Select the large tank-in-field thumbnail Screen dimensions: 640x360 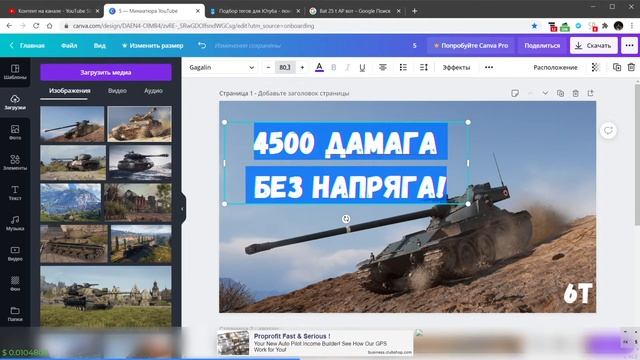click(106, 296)
